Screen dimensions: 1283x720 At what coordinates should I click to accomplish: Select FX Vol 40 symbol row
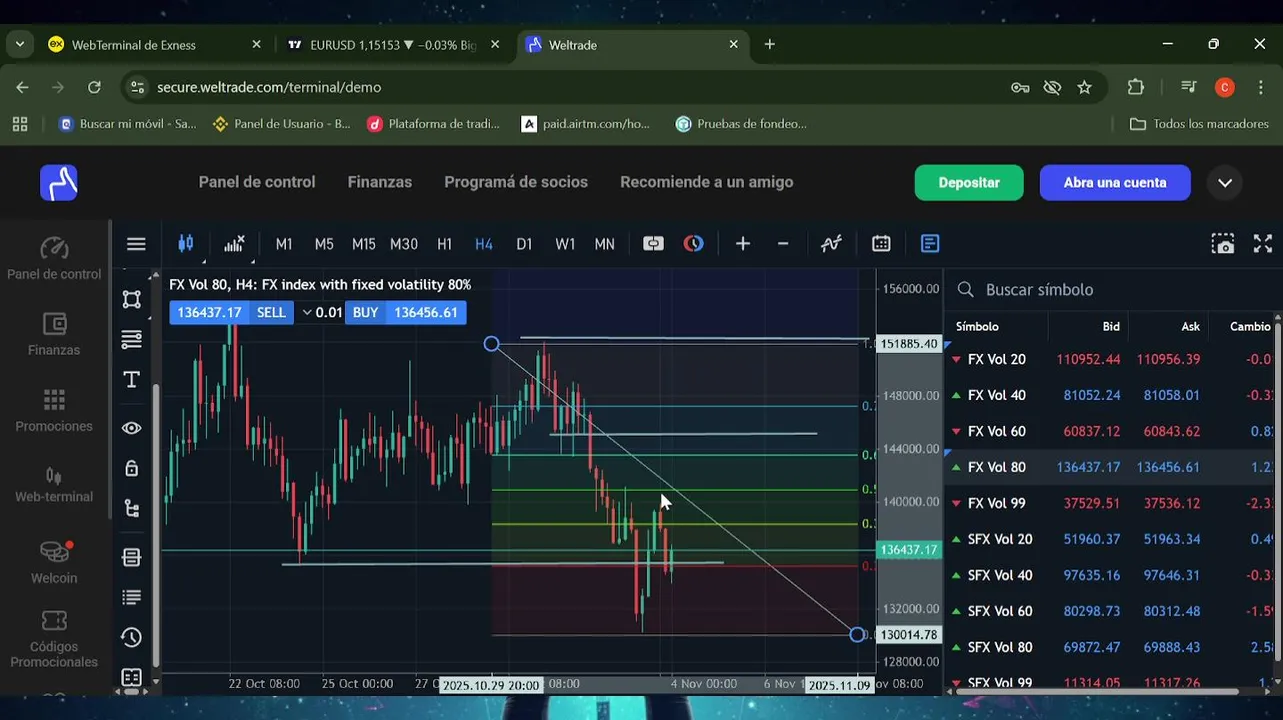coord(1110,395)
